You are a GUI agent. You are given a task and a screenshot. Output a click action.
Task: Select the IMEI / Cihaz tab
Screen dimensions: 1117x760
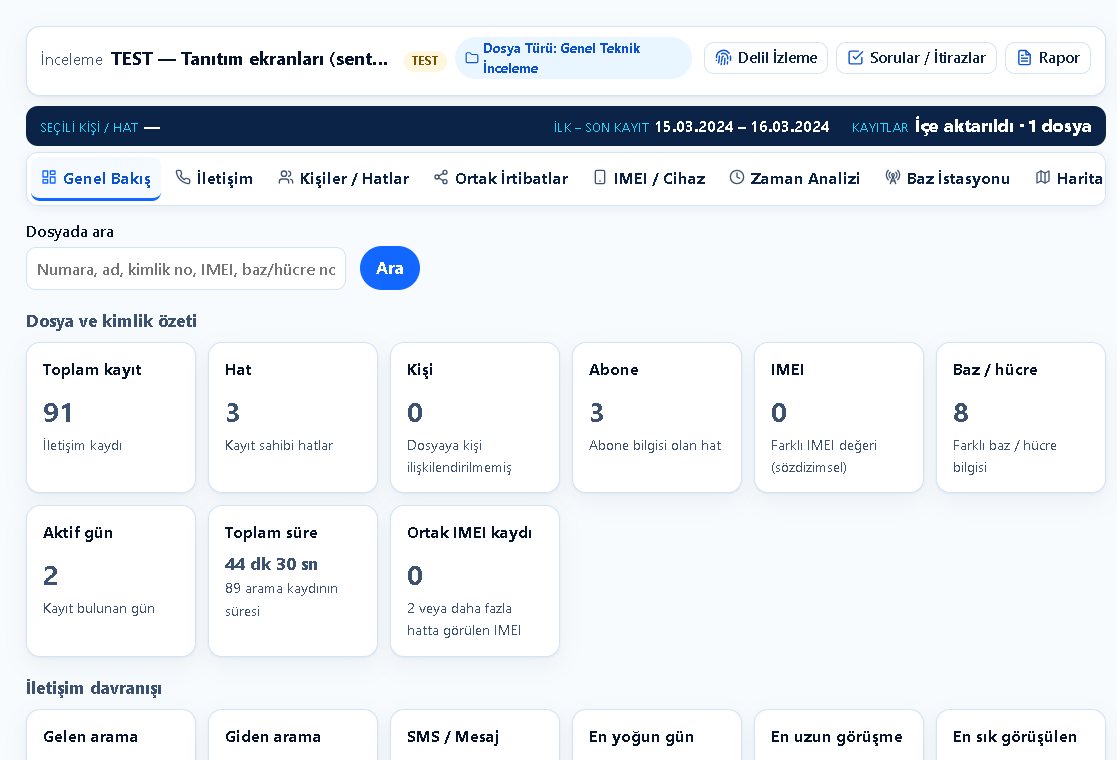tap(649, 178)
